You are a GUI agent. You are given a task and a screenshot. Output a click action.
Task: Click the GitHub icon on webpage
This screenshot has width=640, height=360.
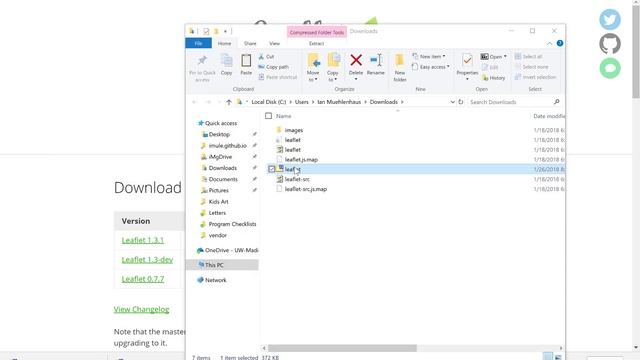tap(610, 44)
